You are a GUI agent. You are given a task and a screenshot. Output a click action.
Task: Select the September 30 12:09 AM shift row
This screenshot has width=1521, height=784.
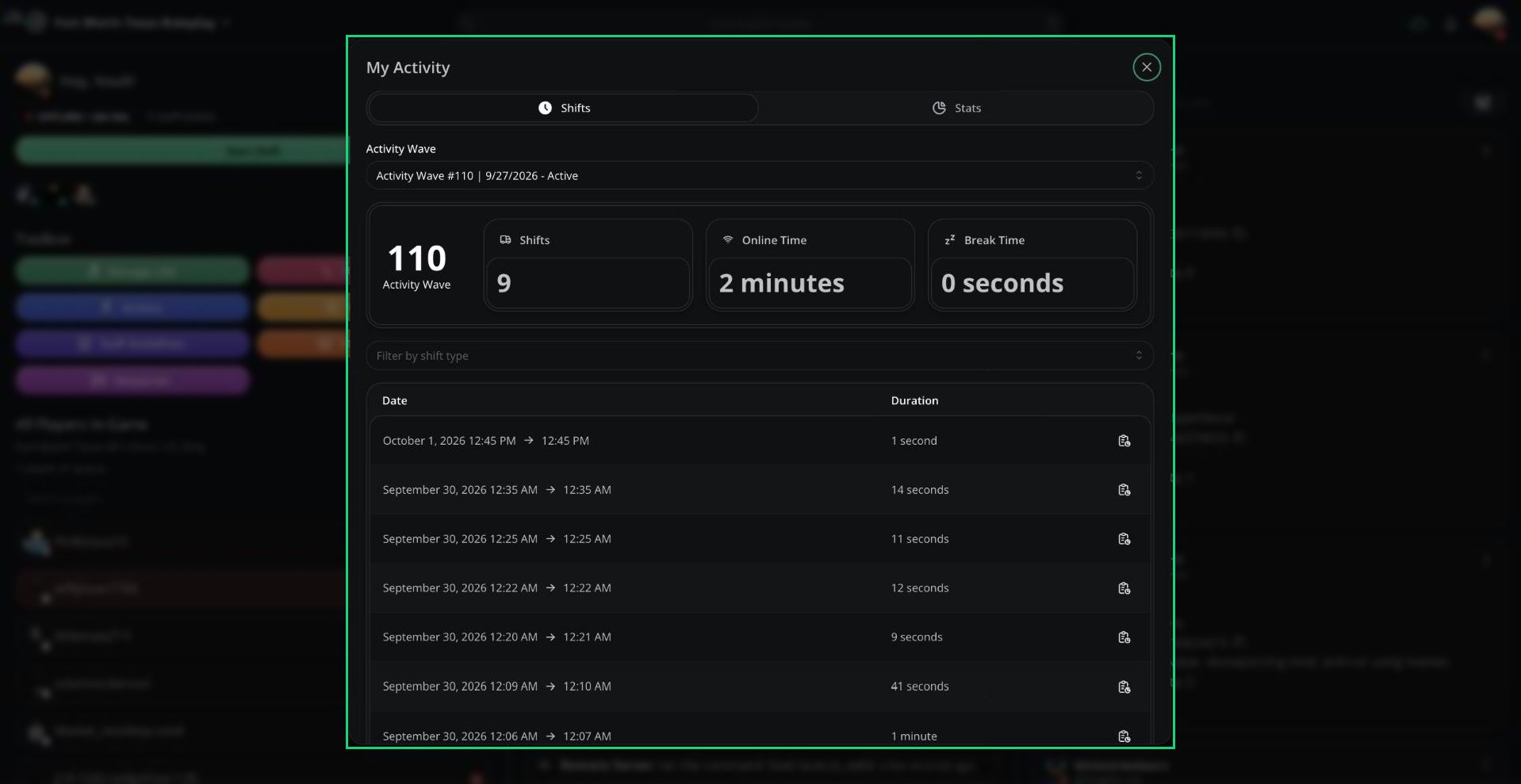[x=759, y=686]
